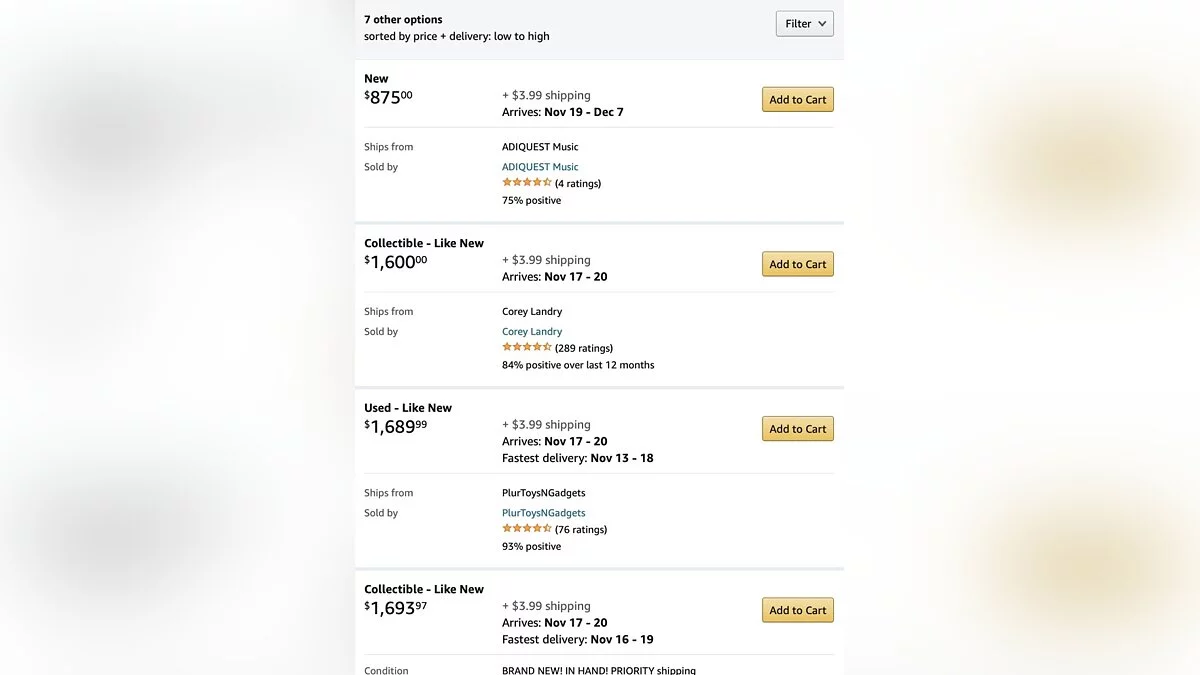Visit Corey Landry seller page

(532, 332)
